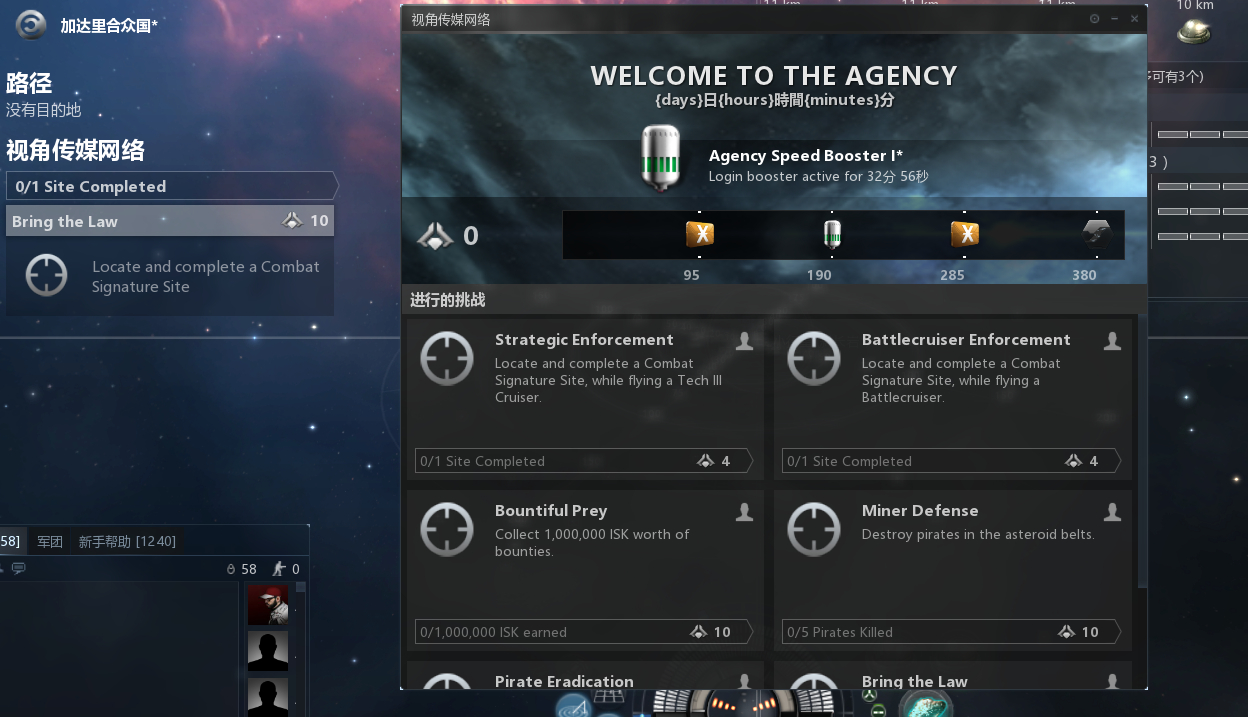
Task: Click the member count icon beside 58 in chat
Action: (231, 569)
